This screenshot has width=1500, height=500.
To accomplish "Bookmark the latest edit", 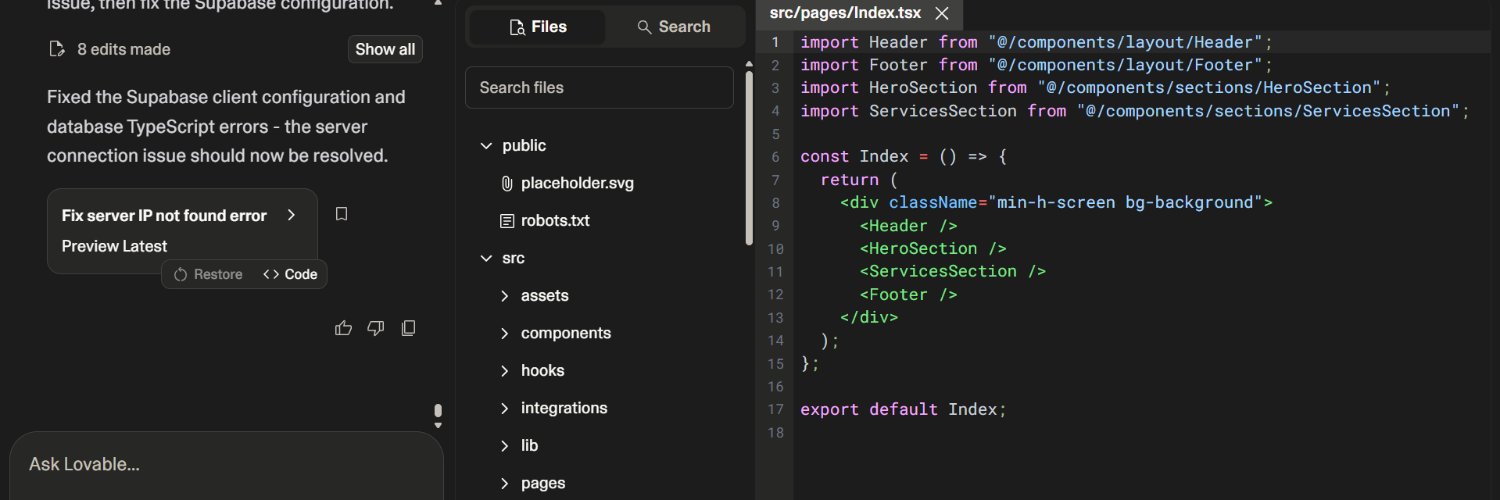I will pyautogui.click(x=341, y=214).
